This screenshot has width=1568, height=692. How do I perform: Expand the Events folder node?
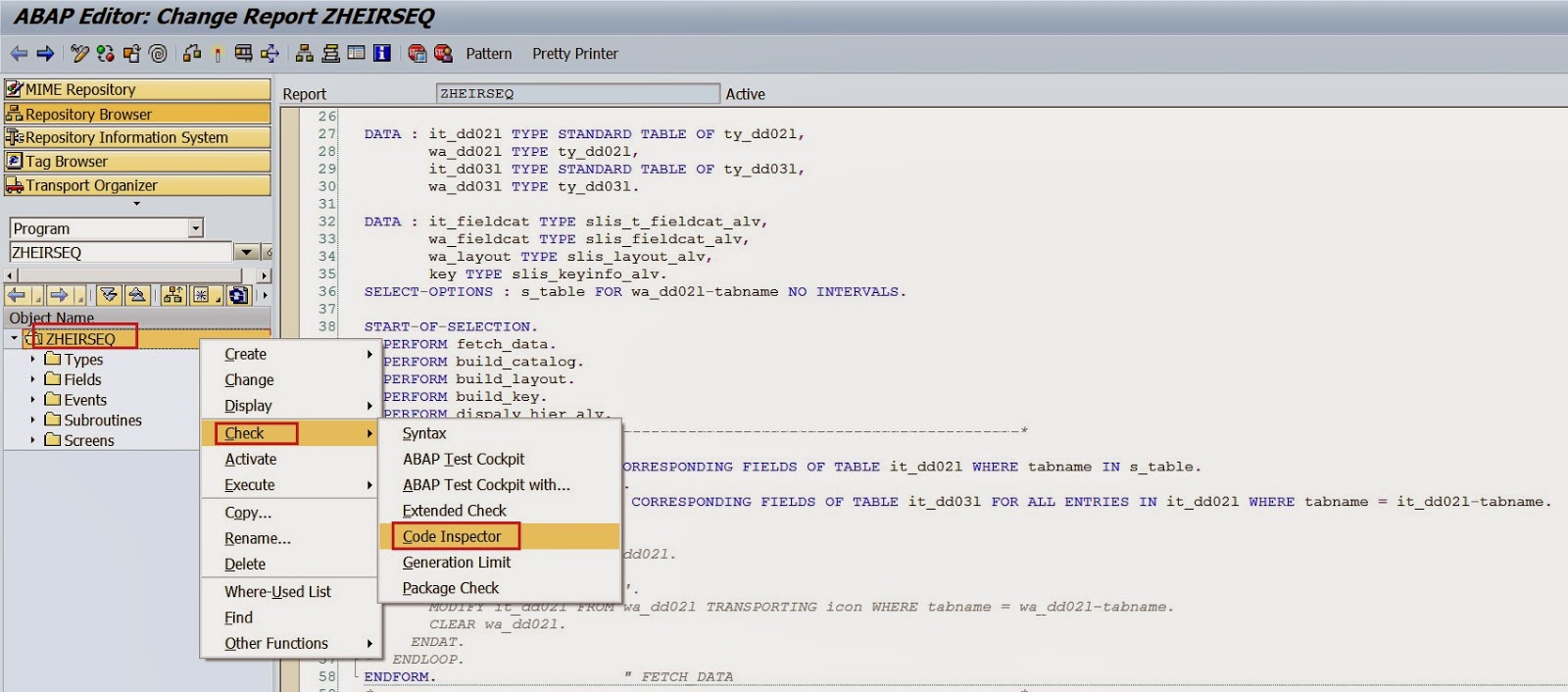32,400
